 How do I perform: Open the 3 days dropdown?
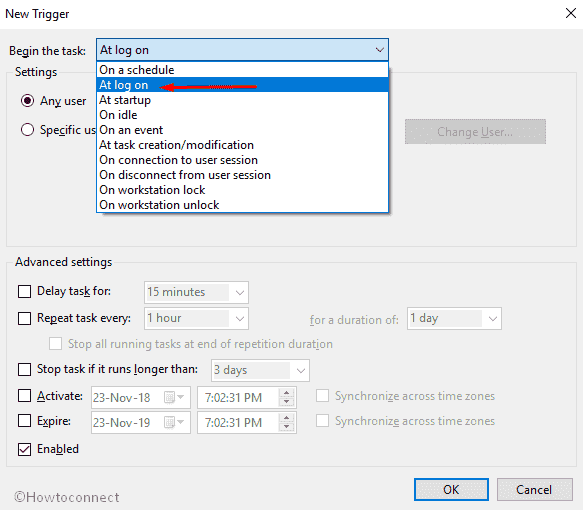coord(260,370)
